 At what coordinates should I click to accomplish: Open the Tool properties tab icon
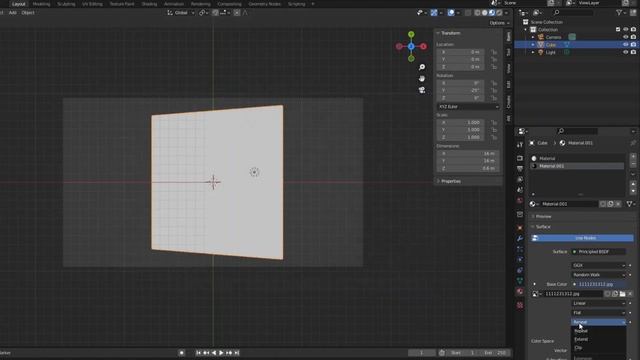[x=520, y=144]
